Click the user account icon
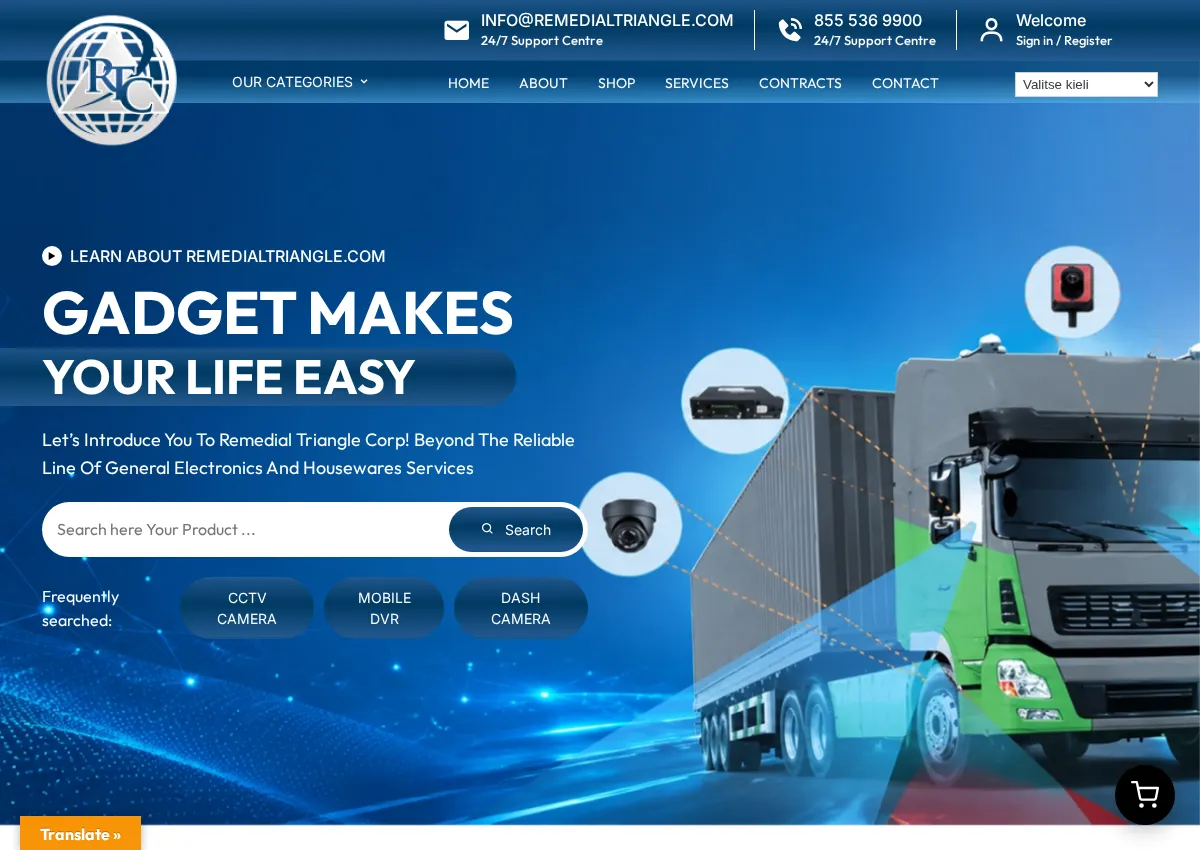 click(991, 30)
